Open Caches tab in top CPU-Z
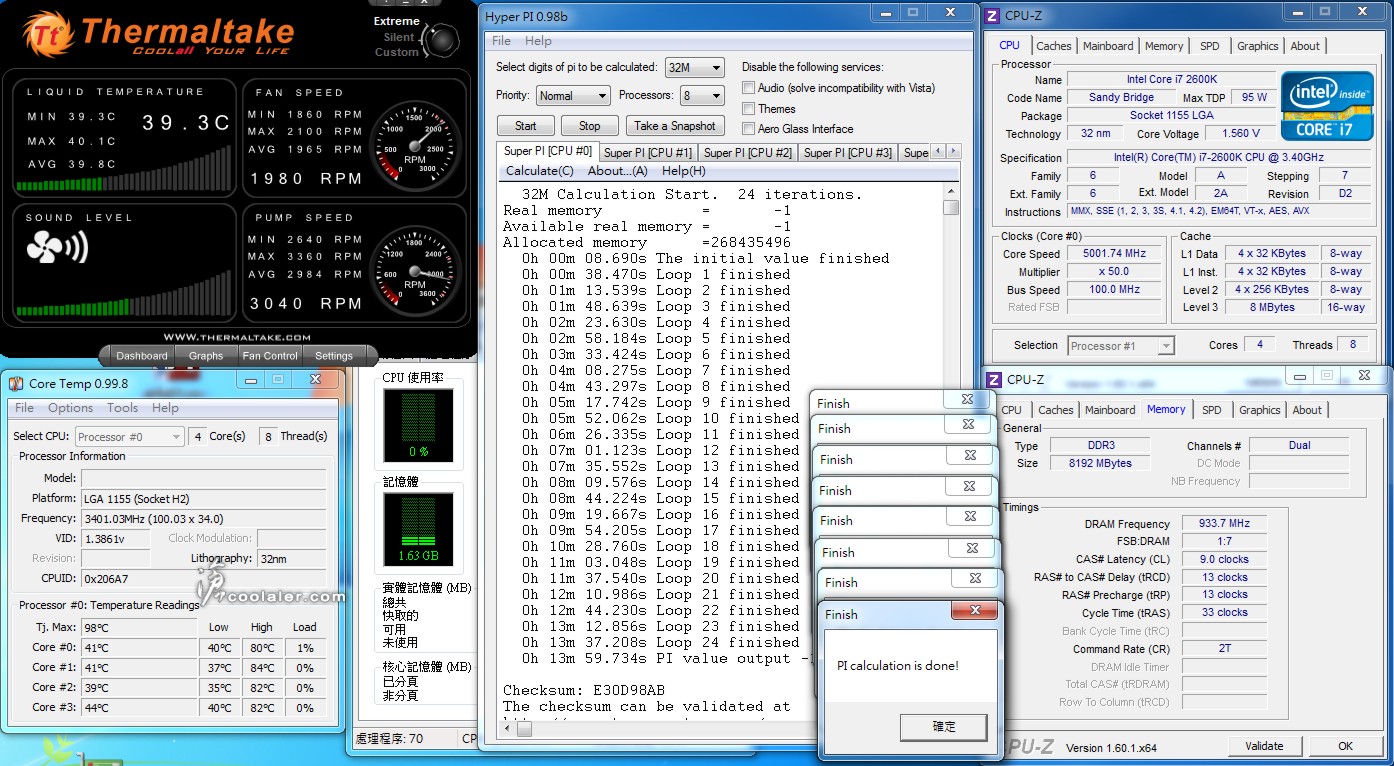The height and width of the screenshot is (766, 1394). coord(1054,46)
